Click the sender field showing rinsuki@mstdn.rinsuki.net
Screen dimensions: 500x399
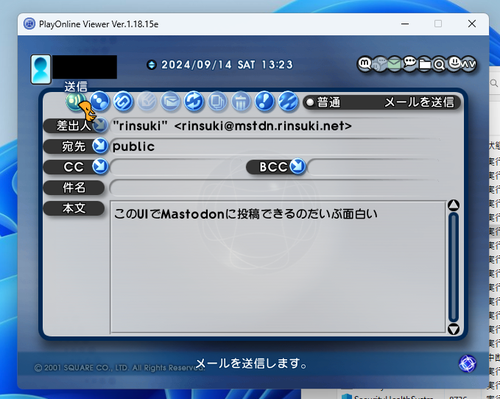[275, 126]
